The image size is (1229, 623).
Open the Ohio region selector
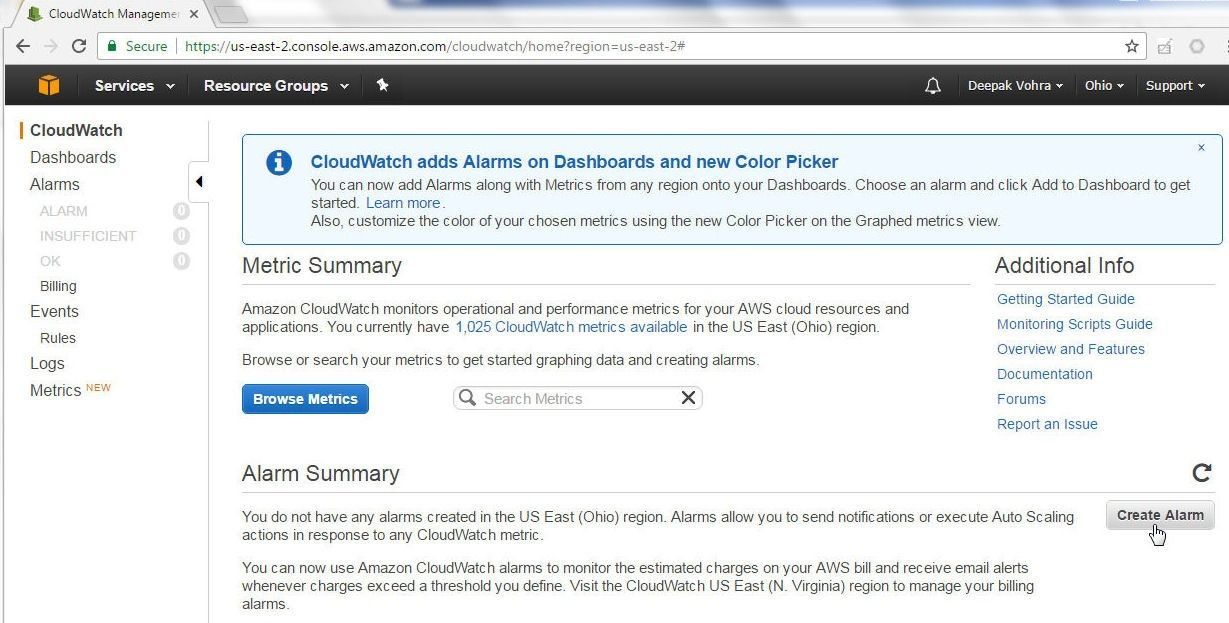coord(1104,86)
